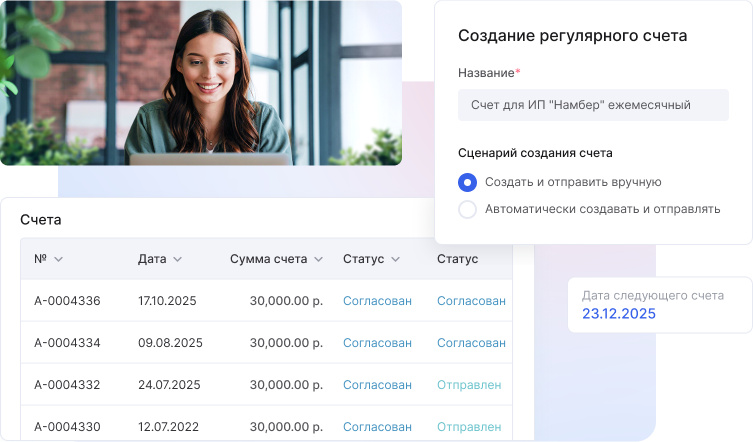The height and width of the screenshot is (442, 753).
Task: Click the "Счета" section heading
Action: tap(41, 219)
